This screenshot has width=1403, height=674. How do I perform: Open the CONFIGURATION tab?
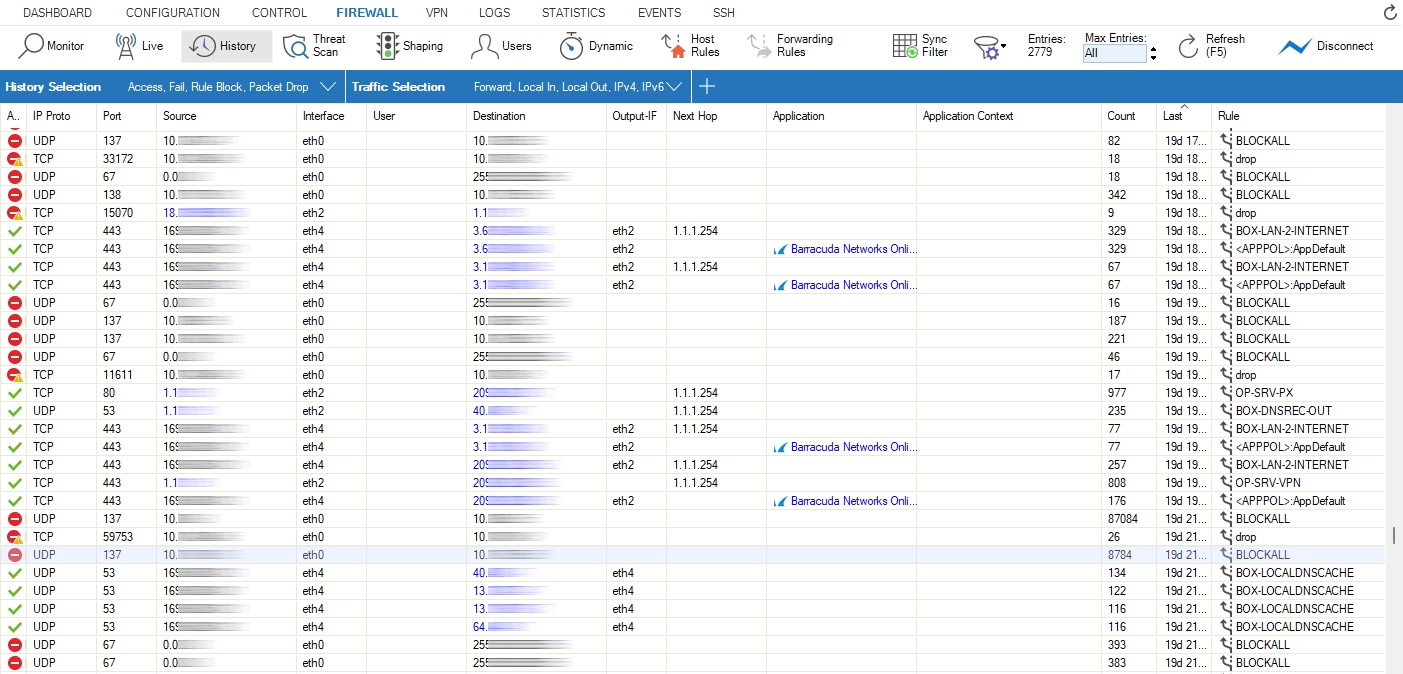click(173, 13)
